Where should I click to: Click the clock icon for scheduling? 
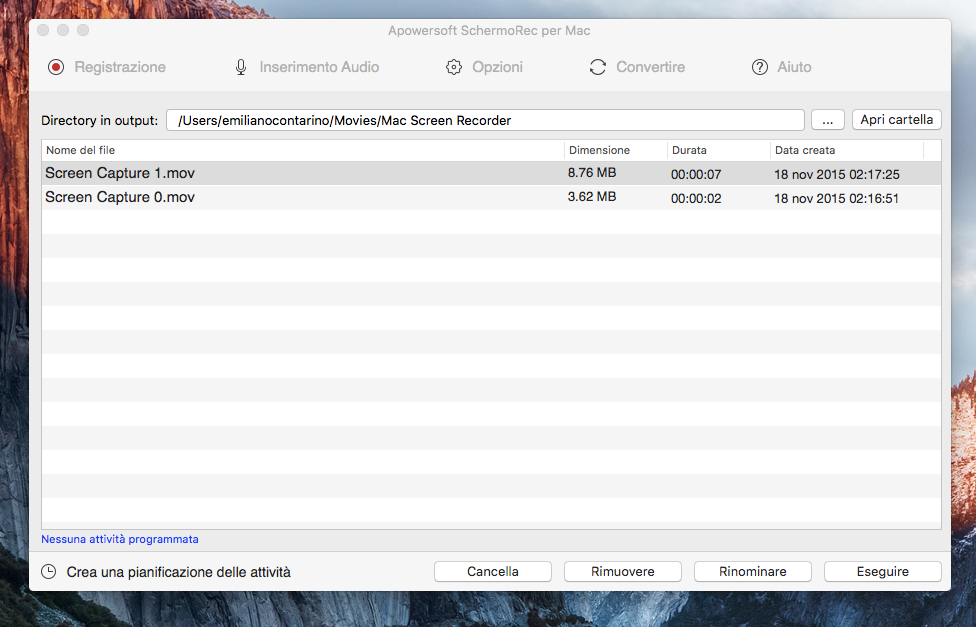click(49, 572)
